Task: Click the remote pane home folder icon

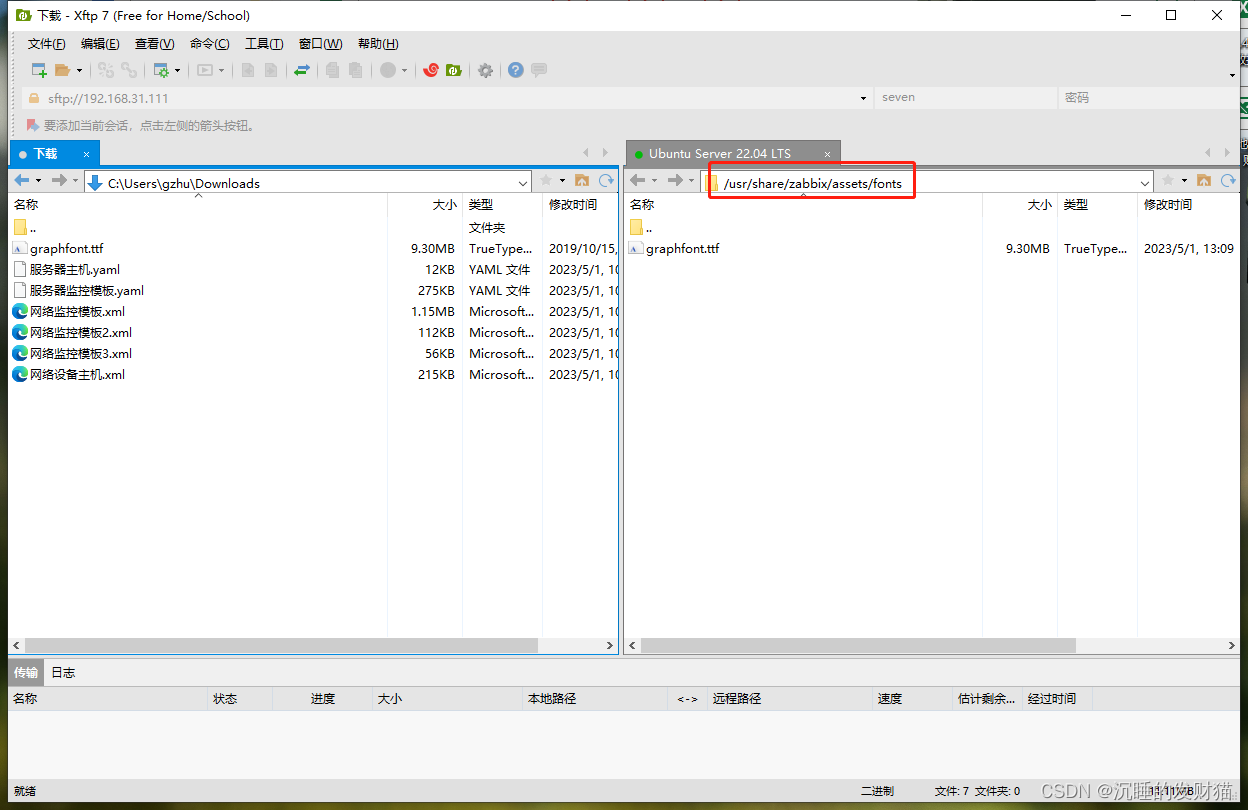Action: point(1204,181)
